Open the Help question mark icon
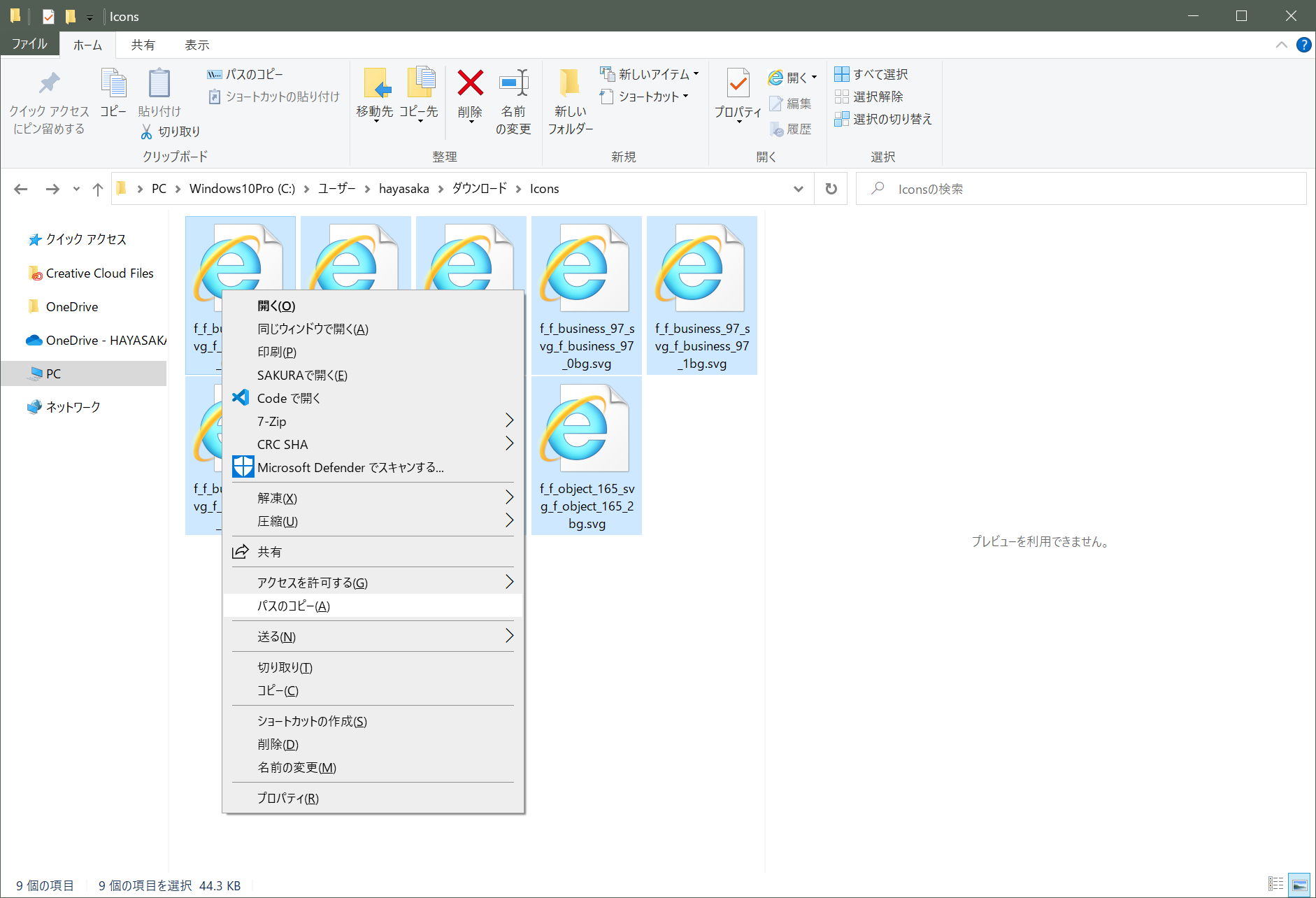Image resolution: width=1316 pixels, height=898 pixels. (x=1303, y=45)
